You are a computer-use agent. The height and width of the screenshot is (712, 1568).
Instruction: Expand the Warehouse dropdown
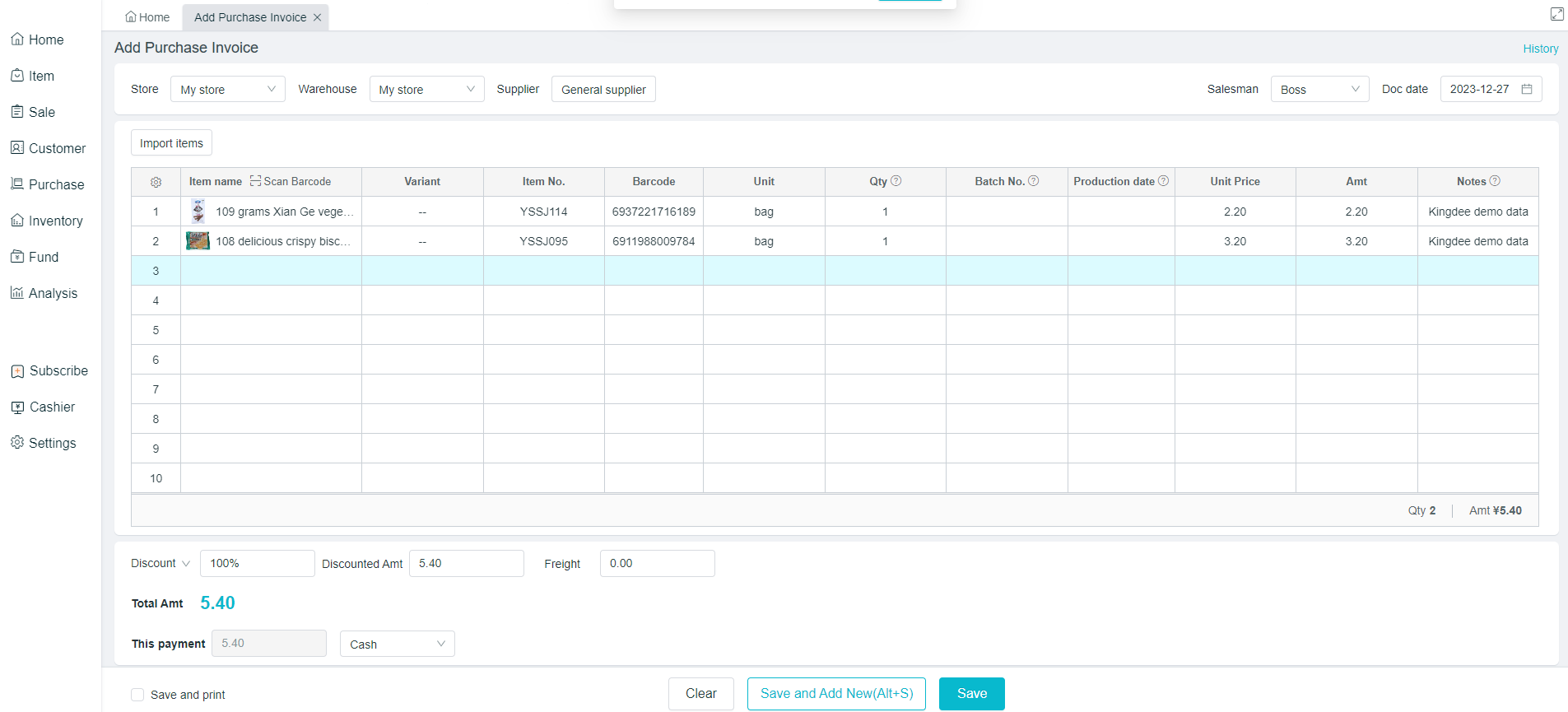(x=426, y=89)
